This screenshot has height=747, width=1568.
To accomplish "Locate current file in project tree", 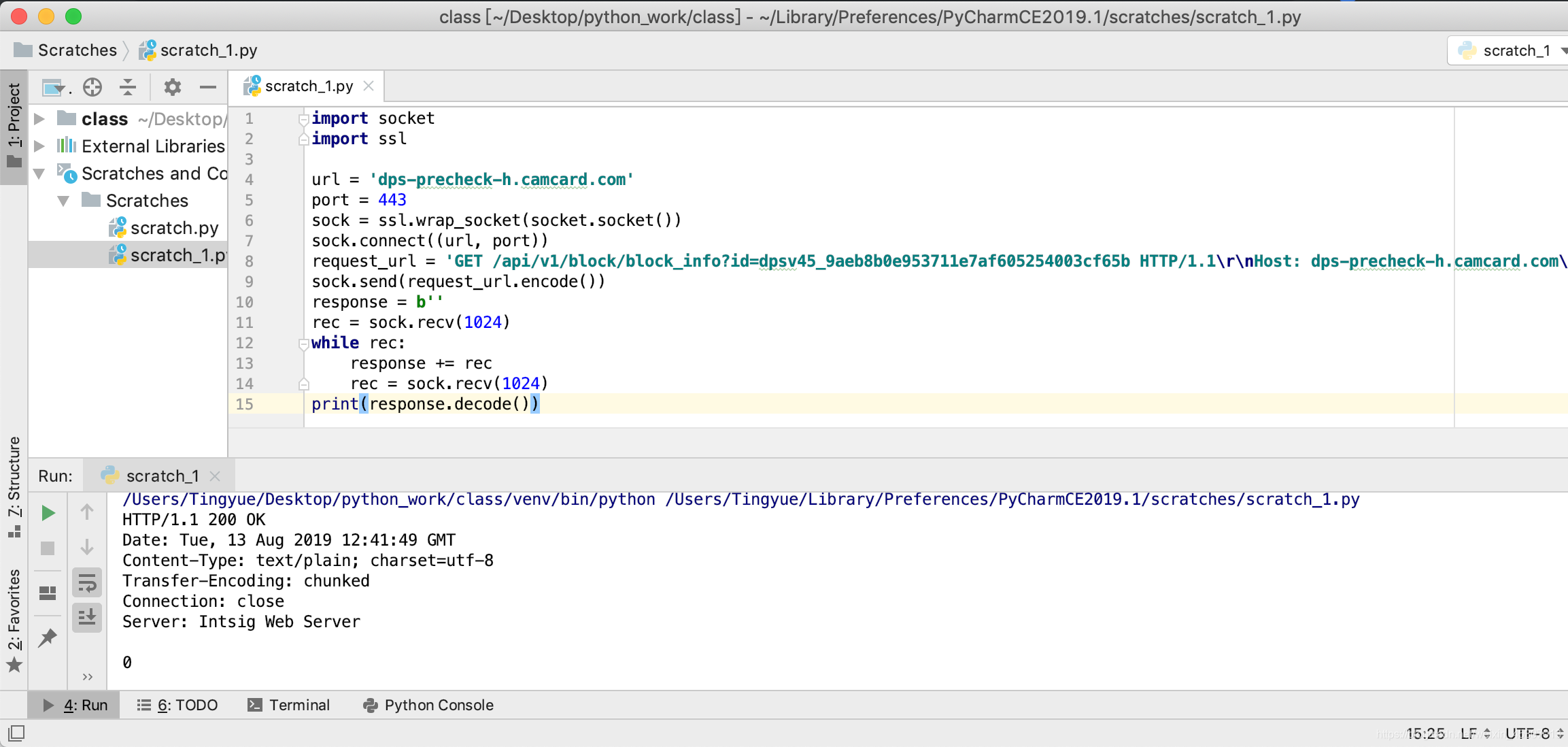I will (92, 87).
